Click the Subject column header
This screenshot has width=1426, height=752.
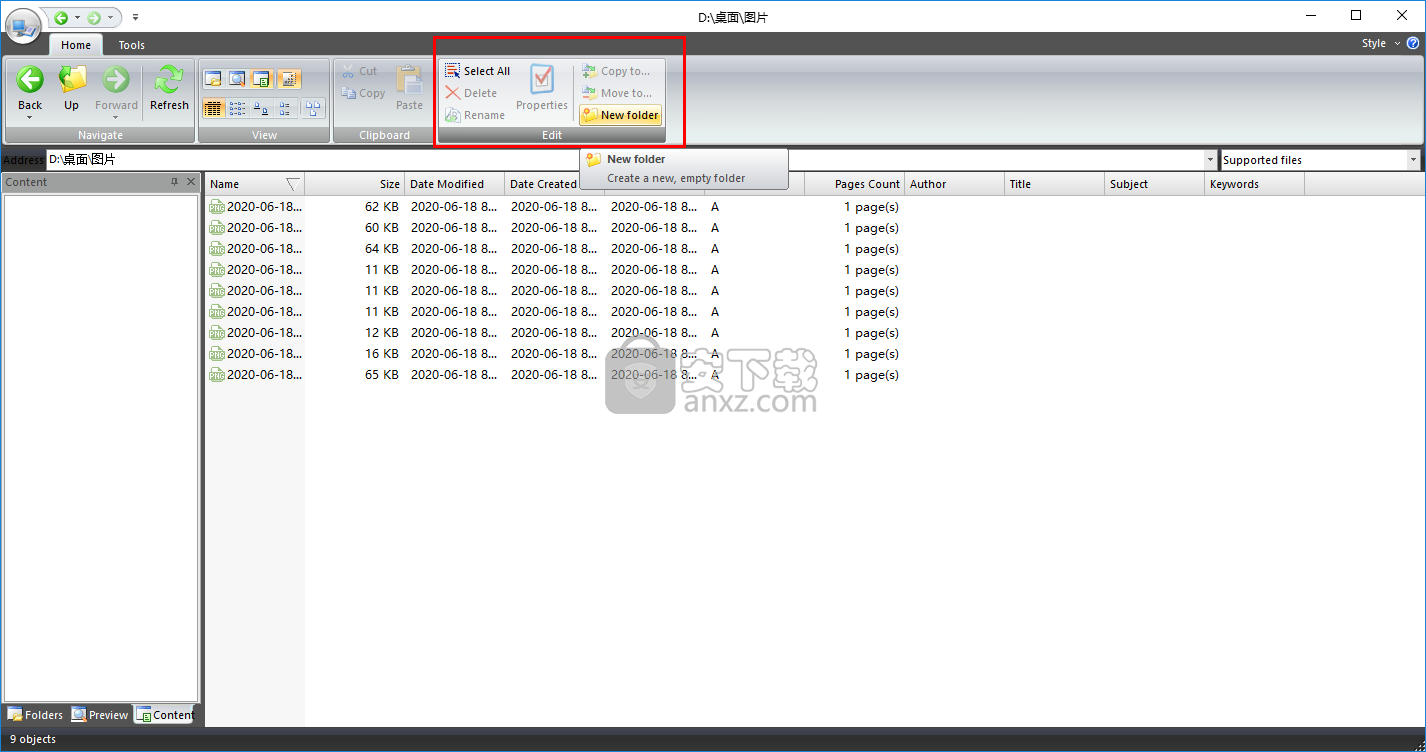point(1154,184)
